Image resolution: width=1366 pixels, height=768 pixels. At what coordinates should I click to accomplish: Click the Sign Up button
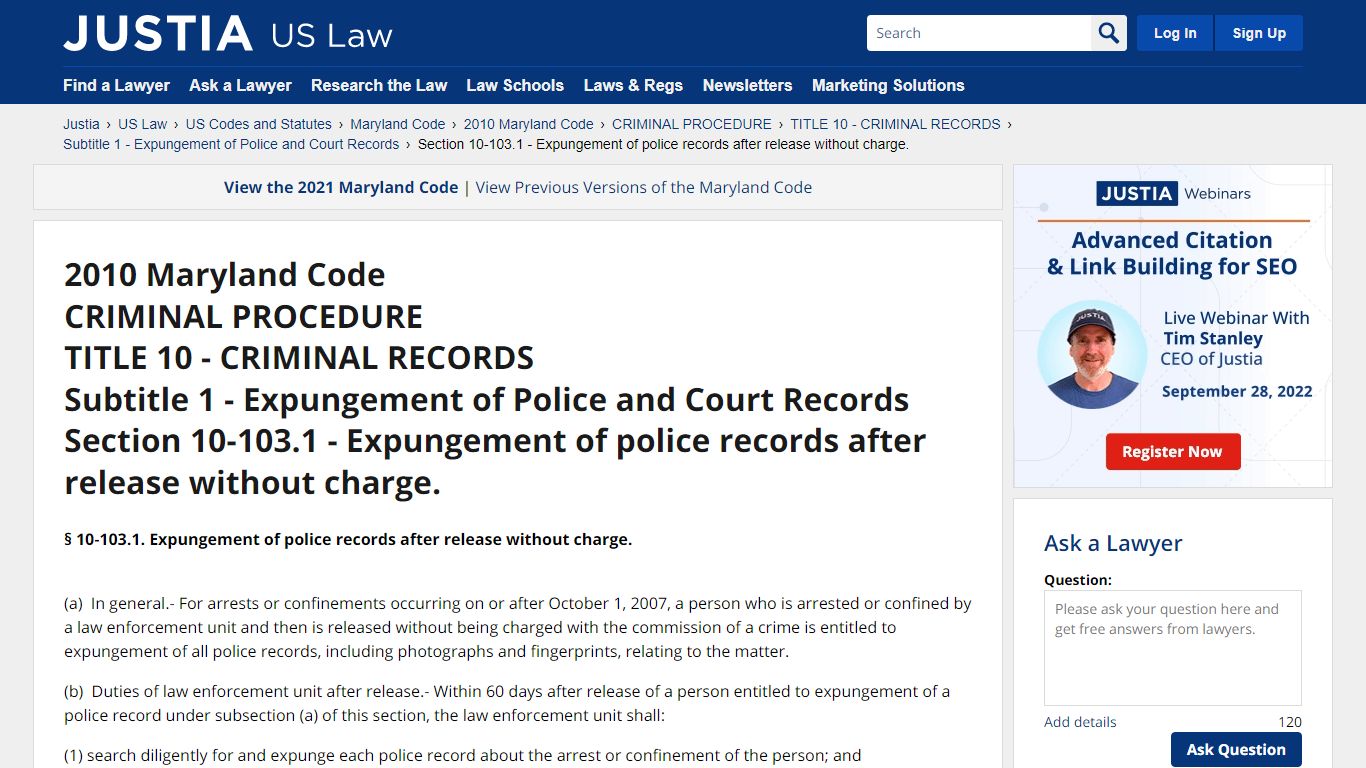pos(1259,33)
